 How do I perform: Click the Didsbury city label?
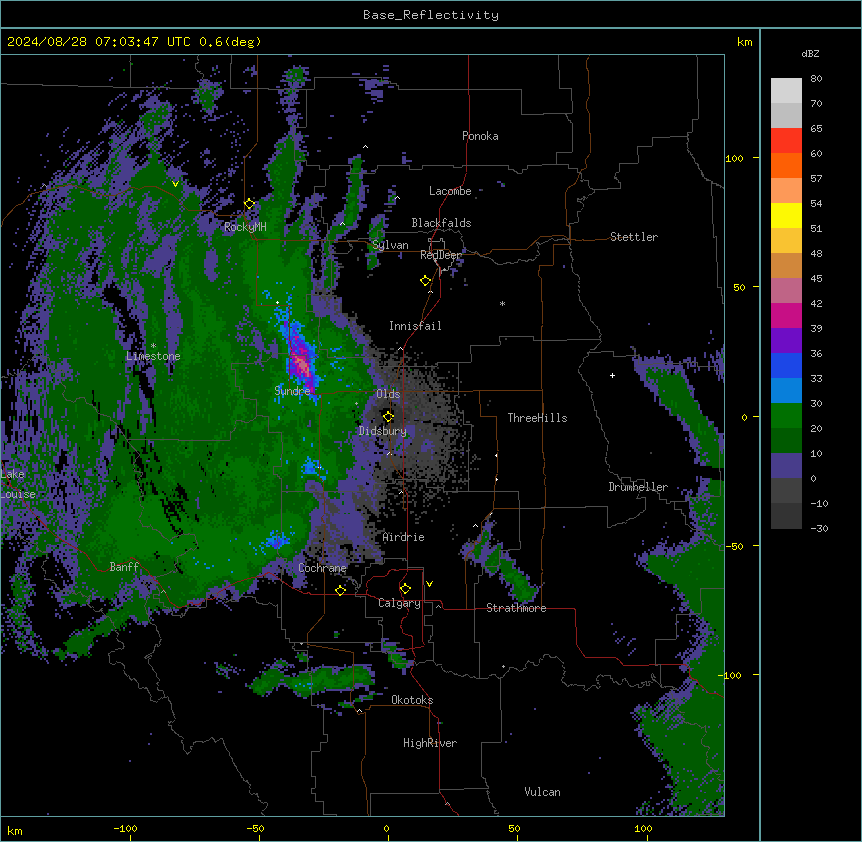pos(383,431)
